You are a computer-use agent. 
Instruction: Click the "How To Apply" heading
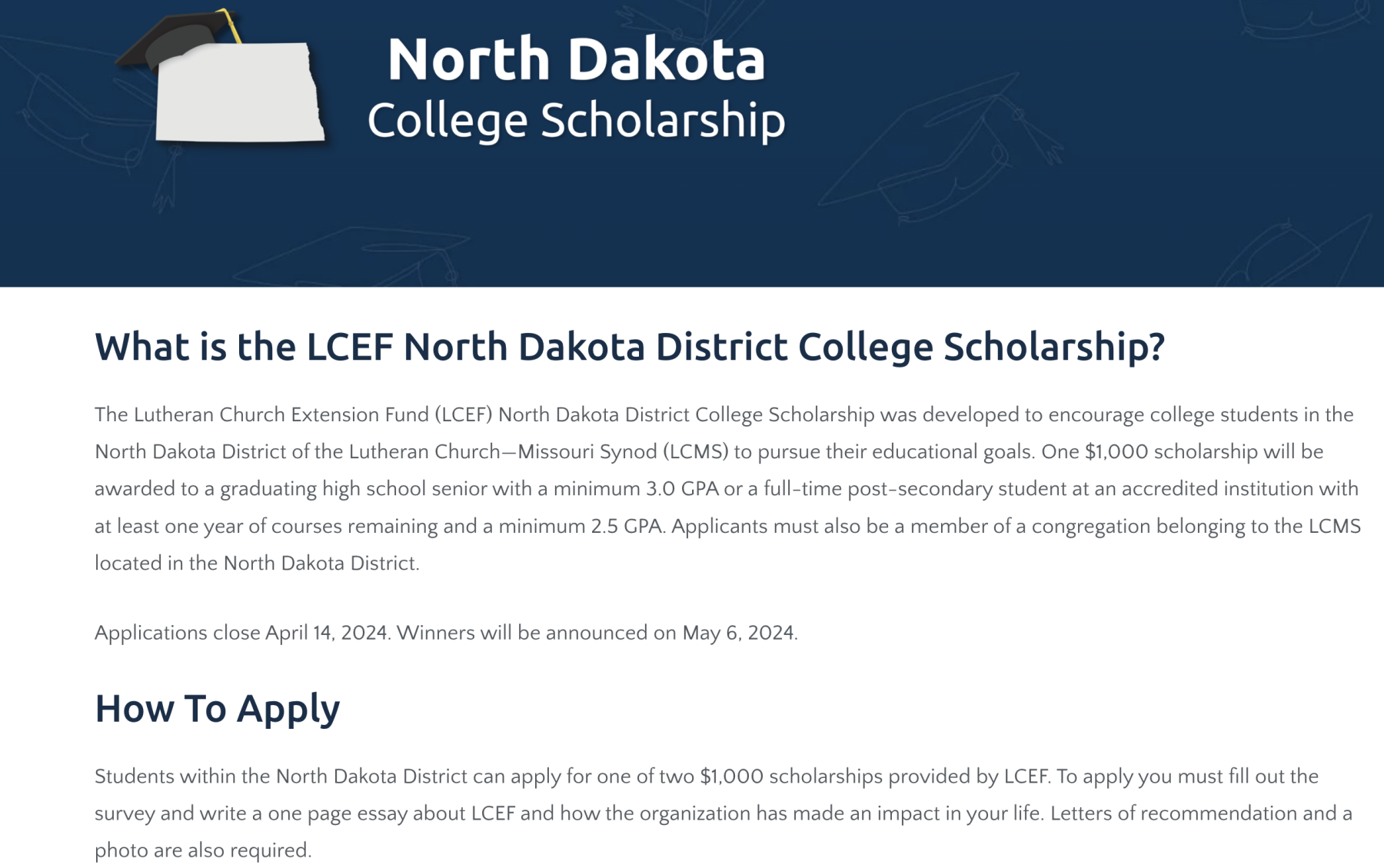217,708
